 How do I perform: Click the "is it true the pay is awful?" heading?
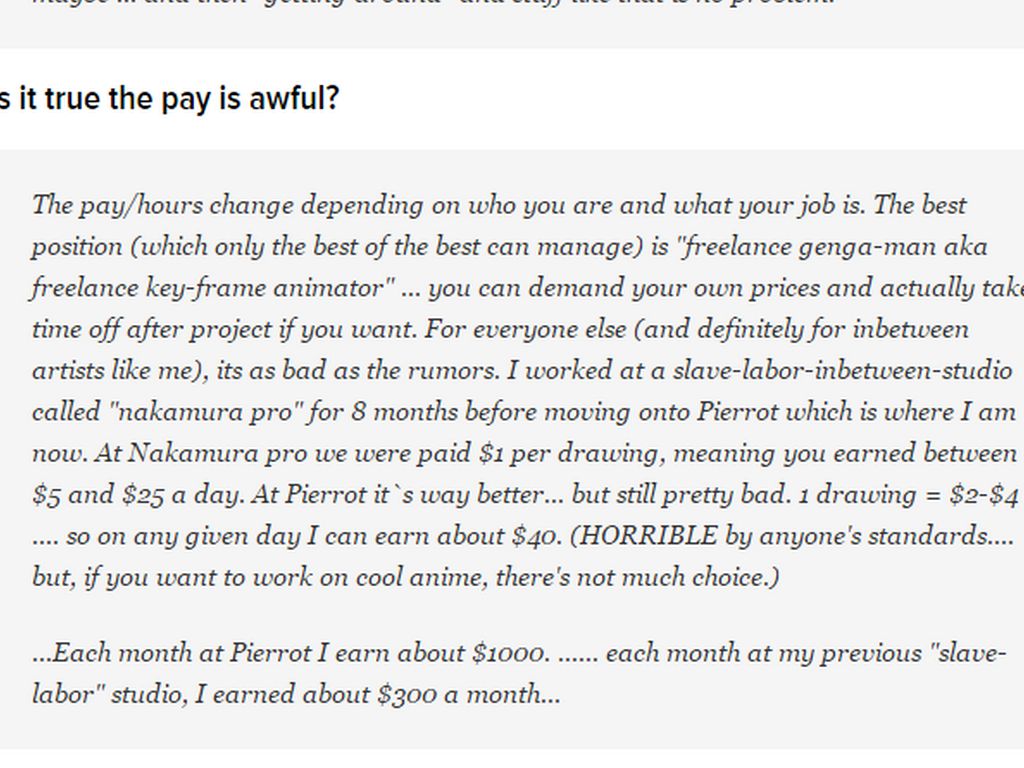pyautogui.click(x=170, y=99)
